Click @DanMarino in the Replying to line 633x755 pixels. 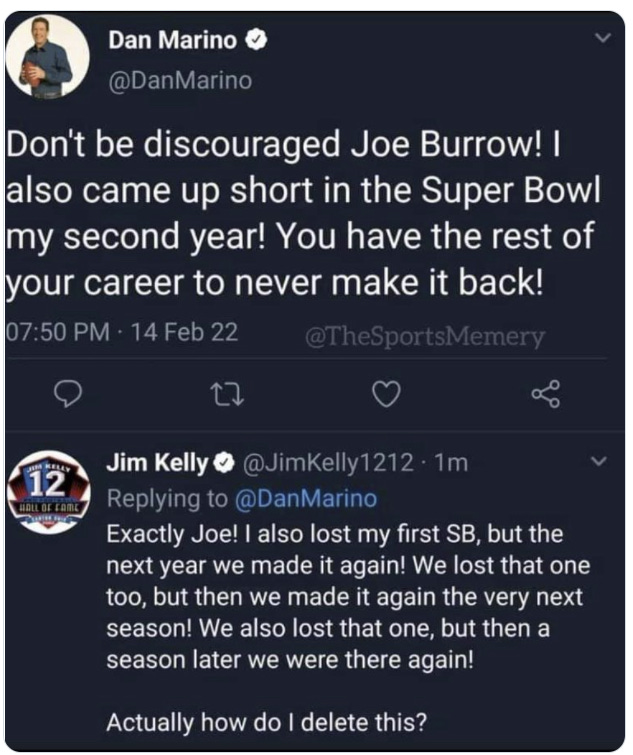point(305,497)
